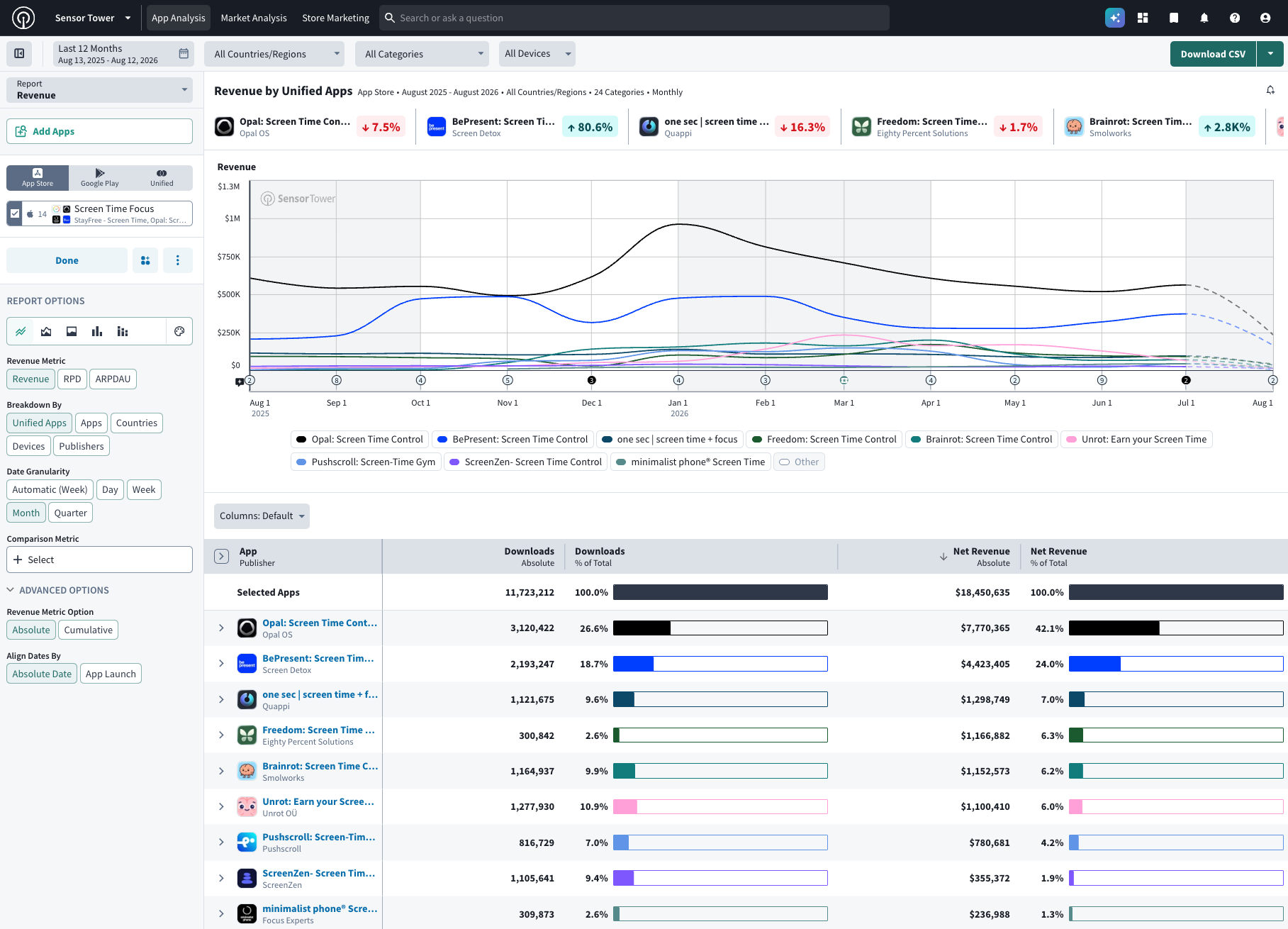Open the Report Revenue dropdown
This screenshot has width=1288, height=929.
pos(100,90)
